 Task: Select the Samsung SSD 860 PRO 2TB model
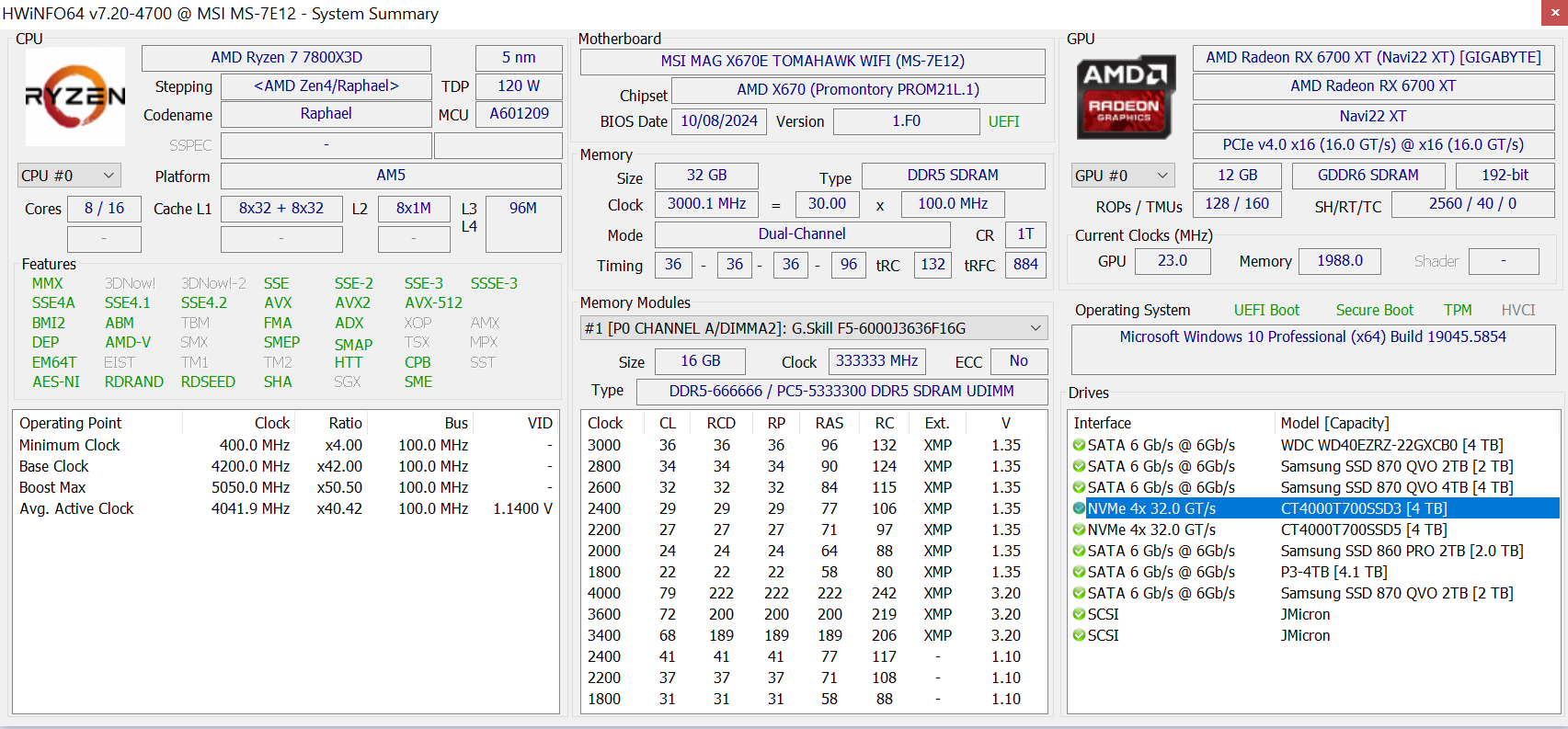[x=1402, y=551]
